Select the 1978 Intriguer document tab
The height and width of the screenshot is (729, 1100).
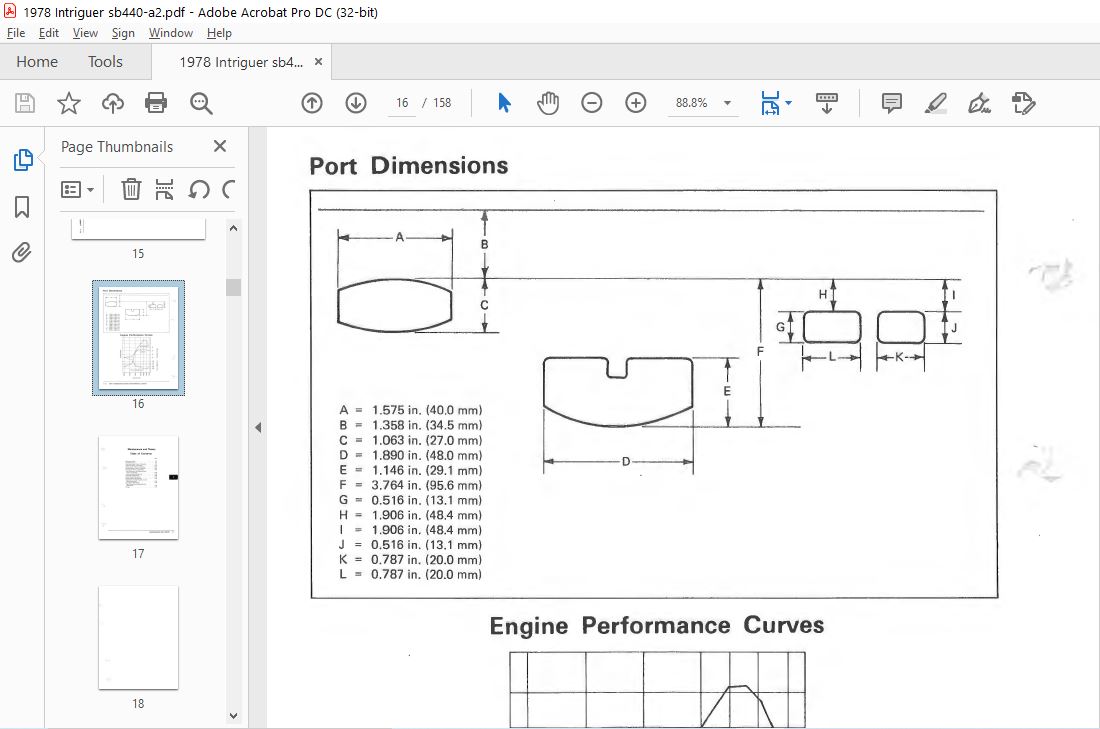tap(241, 62)
